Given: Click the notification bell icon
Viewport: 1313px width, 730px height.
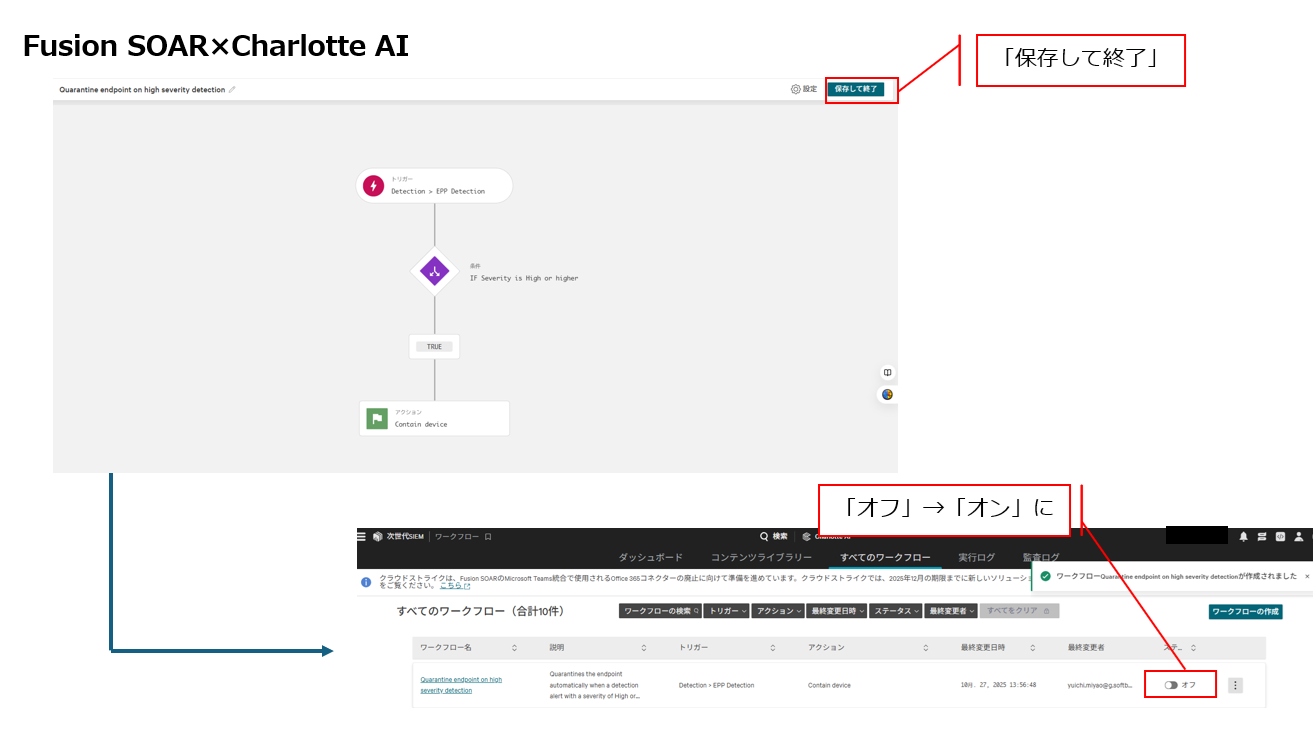Looking at the screenshot, I should point(1244,537).
